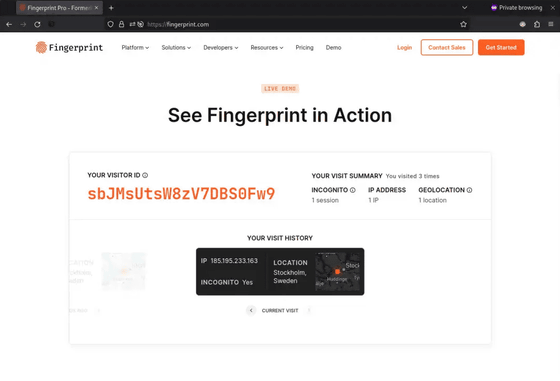Open the extensions puzzle icon
The image size is (560, 381).
point(537,24)
